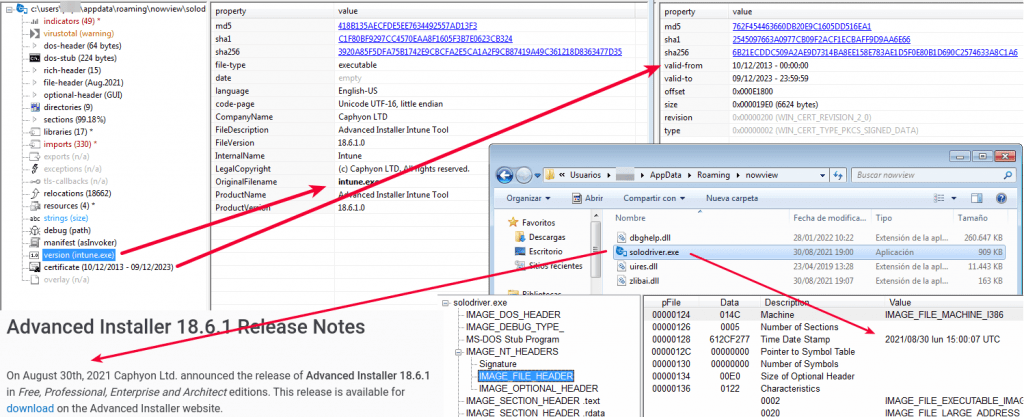Select exports (n/a) entry
The width and height of the screenshot is (1024, 417).
click(x=67, y=156)
